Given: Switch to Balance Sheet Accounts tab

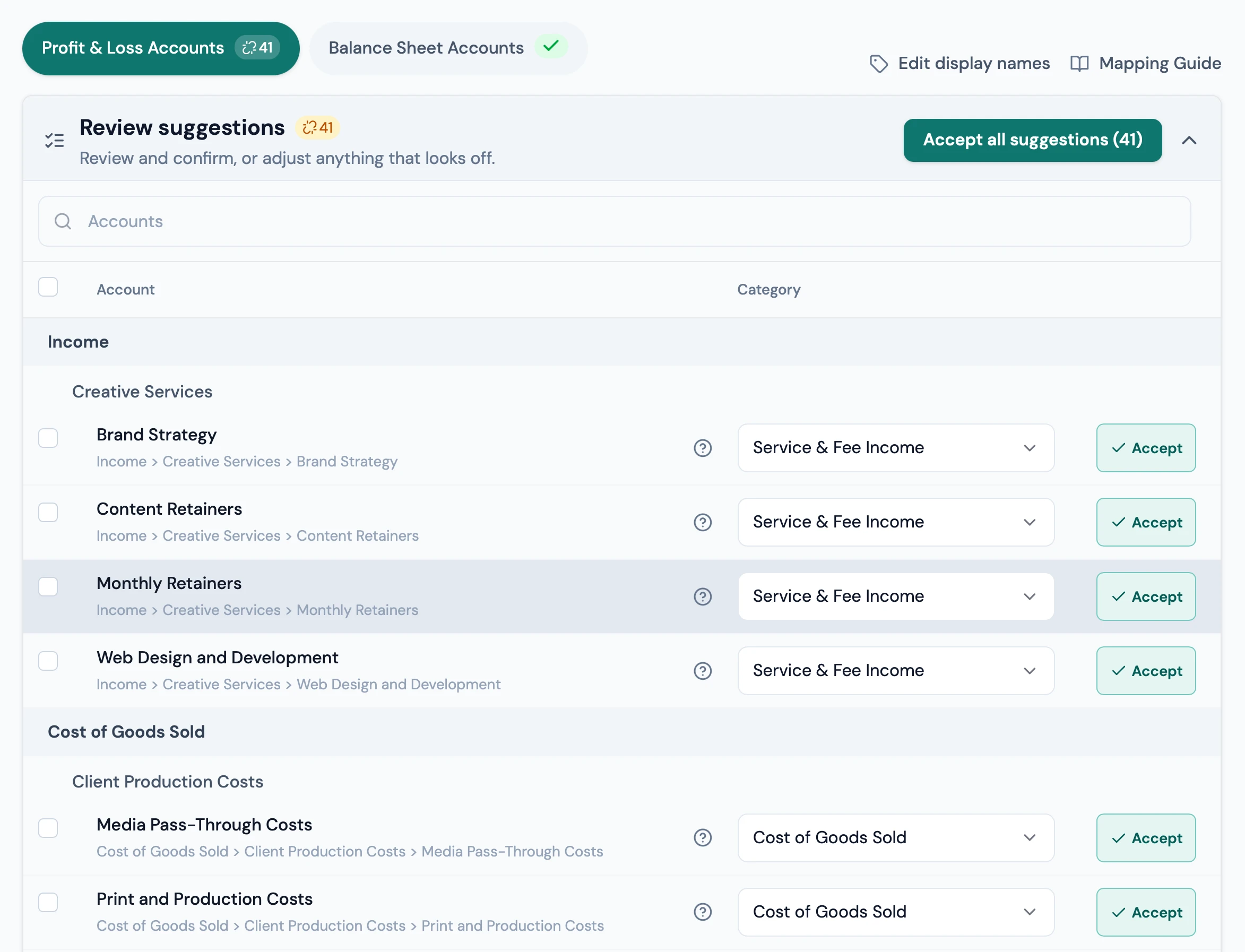Looking at the screenshot, I should [x=448, y=48].
